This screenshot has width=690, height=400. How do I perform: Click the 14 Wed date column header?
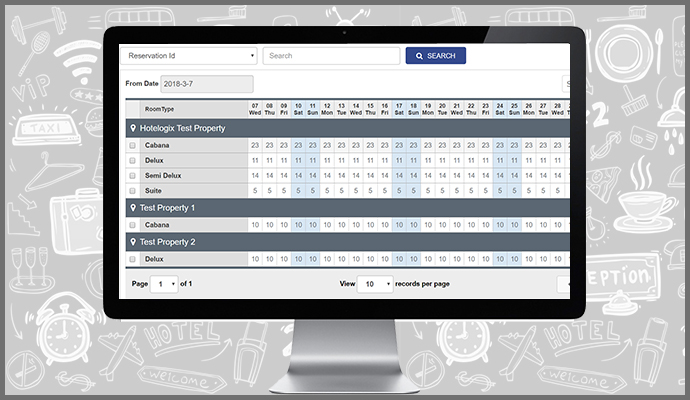coord(356,109)
